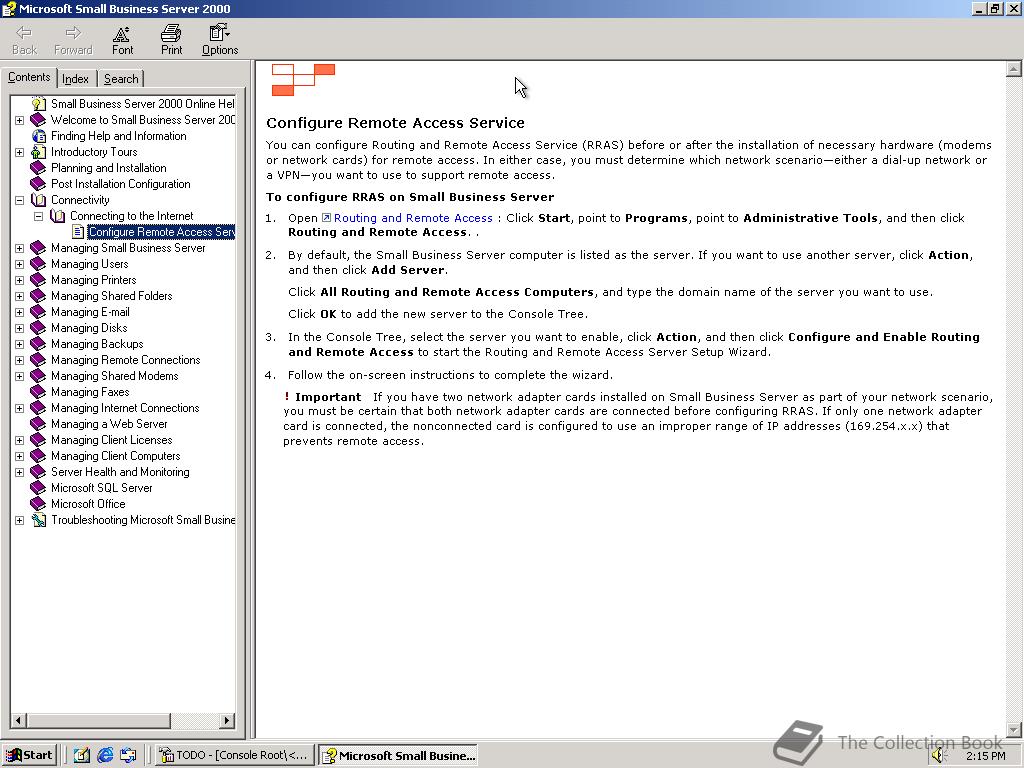Expand Troubleshooting Microsoft Small Business node
The width and height of the screenshot is (1024, 768).
pyautogui.click(x=20, y=520)
